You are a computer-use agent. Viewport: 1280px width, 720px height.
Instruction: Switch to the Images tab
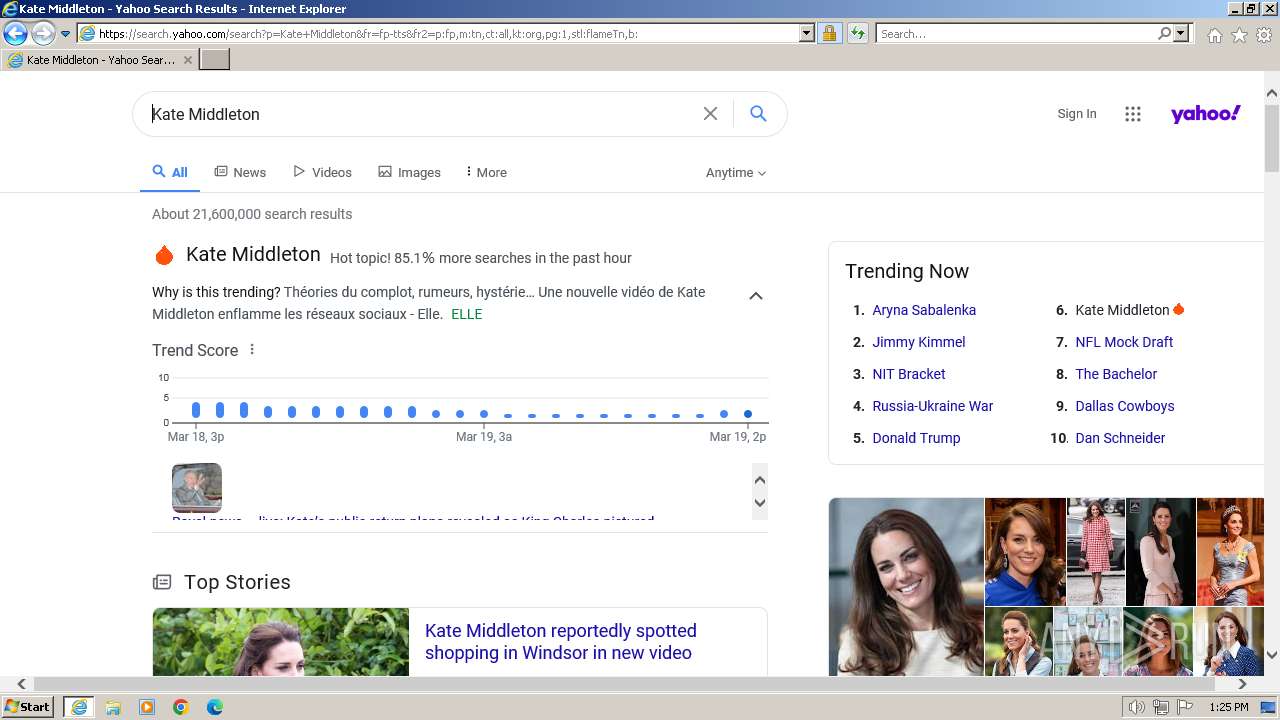409,172
